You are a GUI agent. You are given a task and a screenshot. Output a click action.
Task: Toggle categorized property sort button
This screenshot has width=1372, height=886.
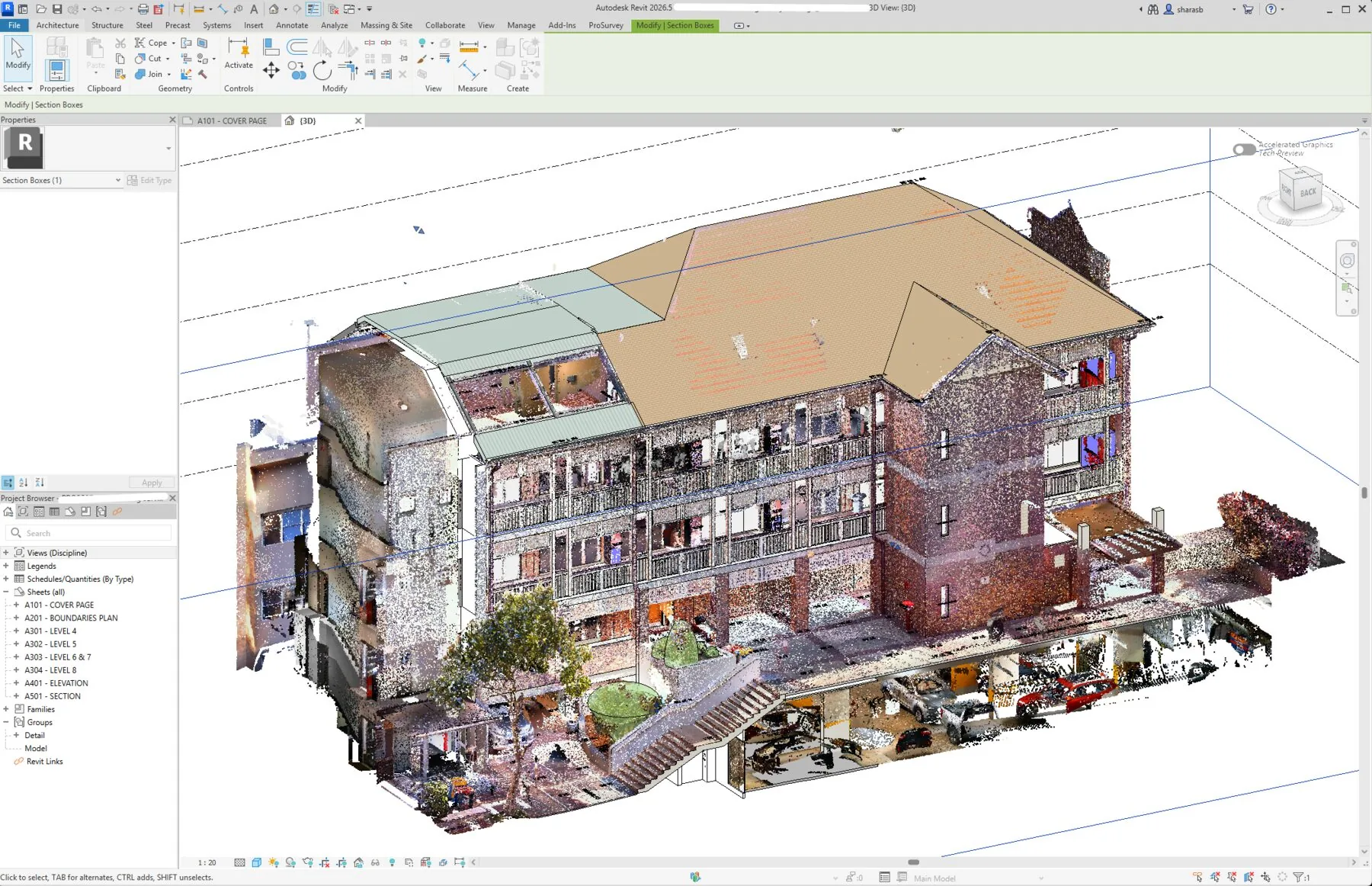8,482
